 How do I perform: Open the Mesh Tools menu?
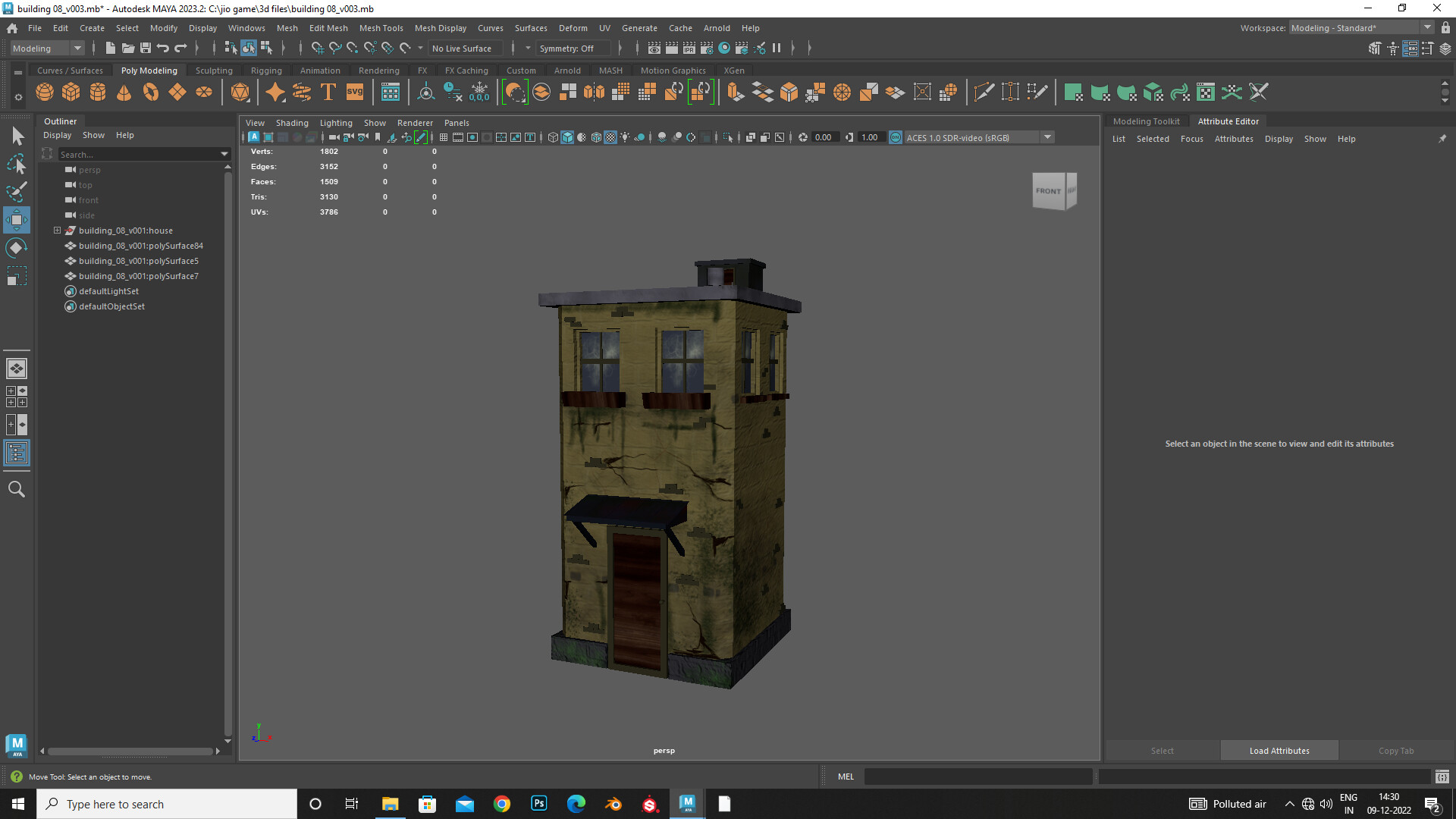[x=381, y=28]
